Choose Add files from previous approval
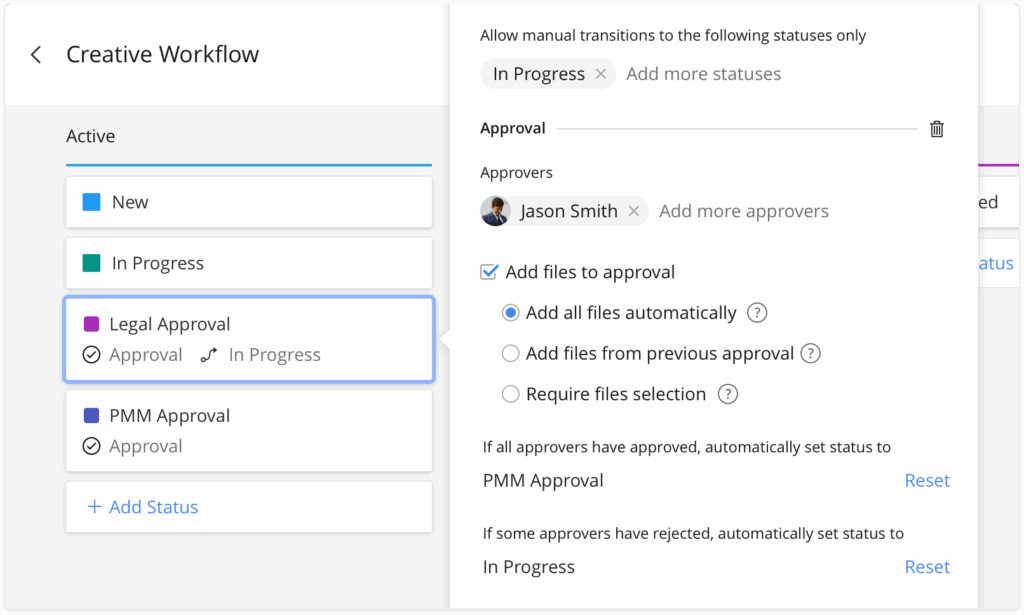This screenshot has height=615, width=1024. coord(510,353)
